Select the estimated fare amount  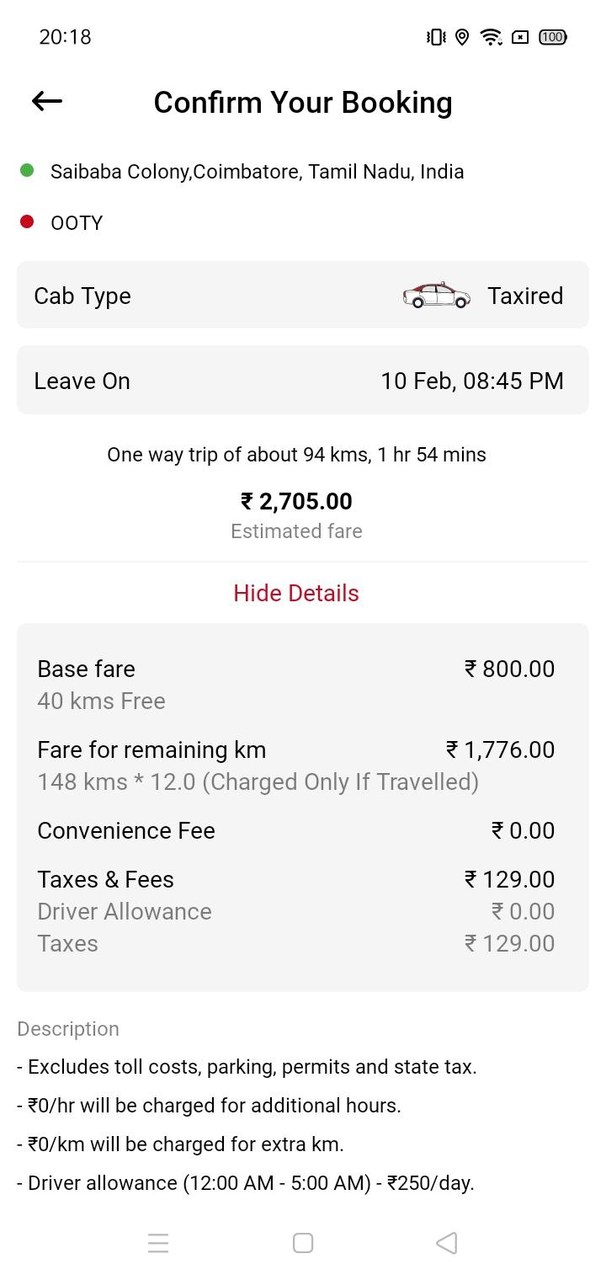tap(296, 501)
